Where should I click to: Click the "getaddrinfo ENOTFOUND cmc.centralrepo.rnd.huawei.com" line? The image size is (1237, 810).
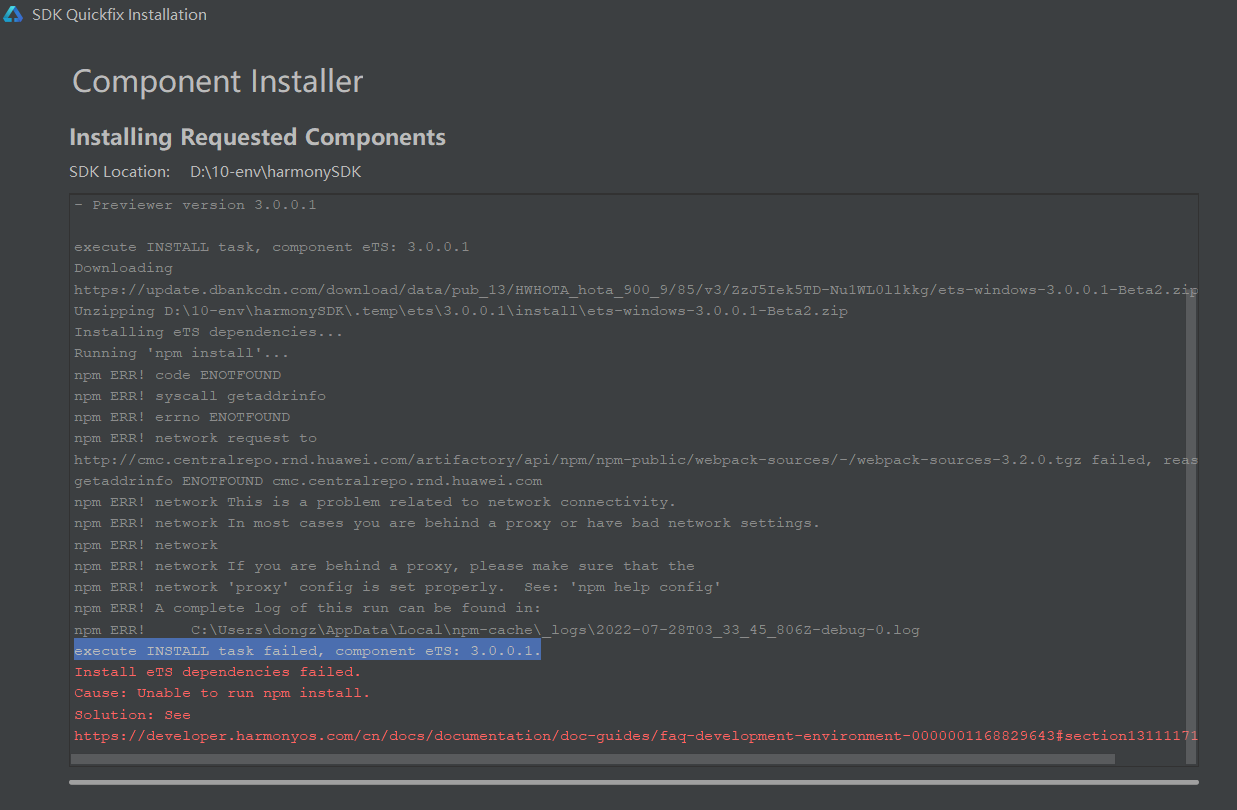(308, 481)
